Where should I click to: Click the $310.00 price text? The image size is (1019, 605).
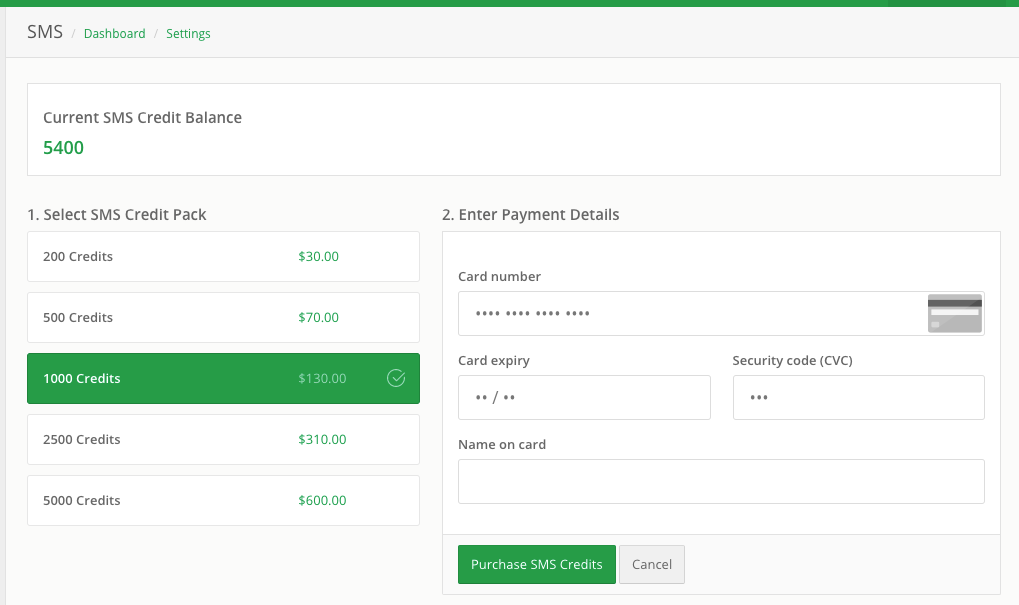322,440
